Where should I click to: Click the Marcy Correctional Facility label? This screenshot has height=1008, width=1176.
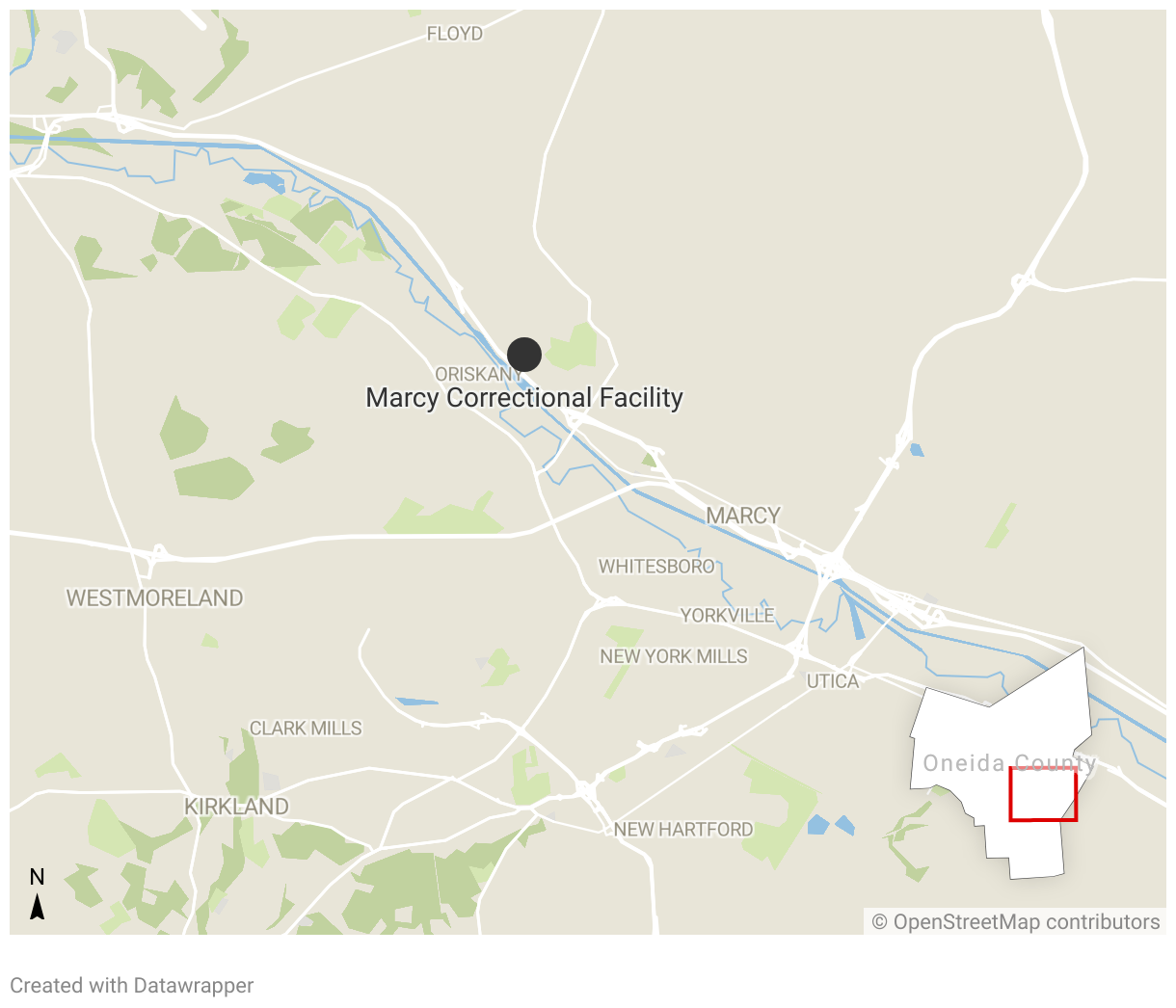click(x=524, y=397)
